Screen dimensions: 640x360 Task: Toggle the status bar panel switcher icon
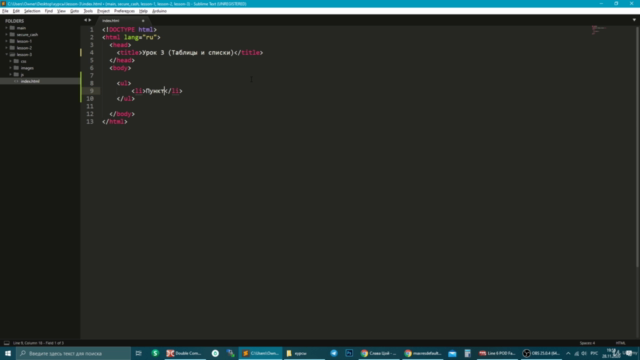(x=7, y=343)
